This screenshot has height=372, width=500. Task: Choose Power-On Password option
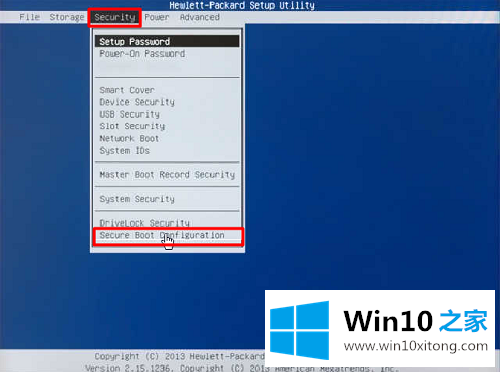[142, 54]
